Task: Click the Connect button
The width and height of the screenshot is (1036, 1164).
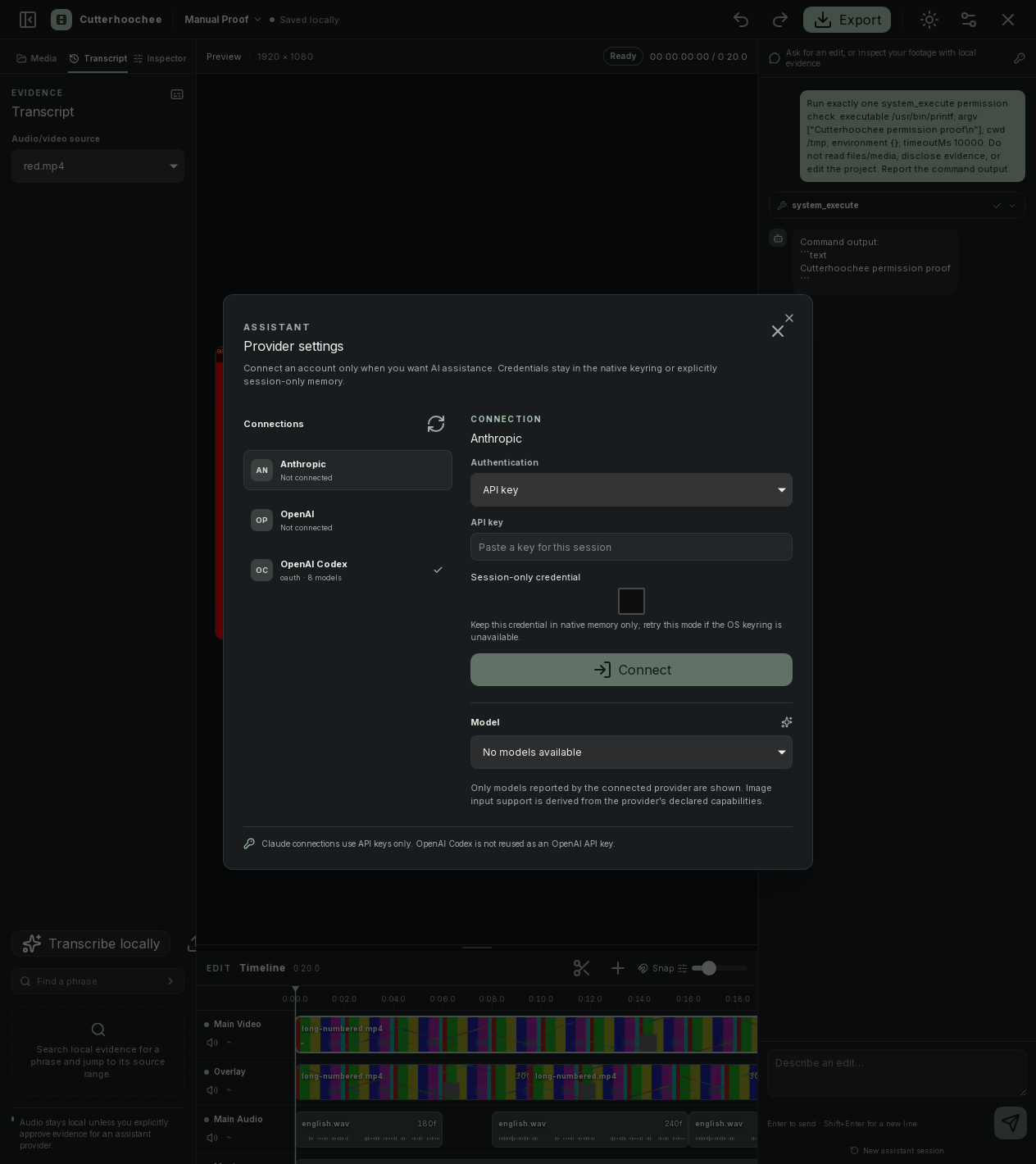Action: tap(631, 670)
